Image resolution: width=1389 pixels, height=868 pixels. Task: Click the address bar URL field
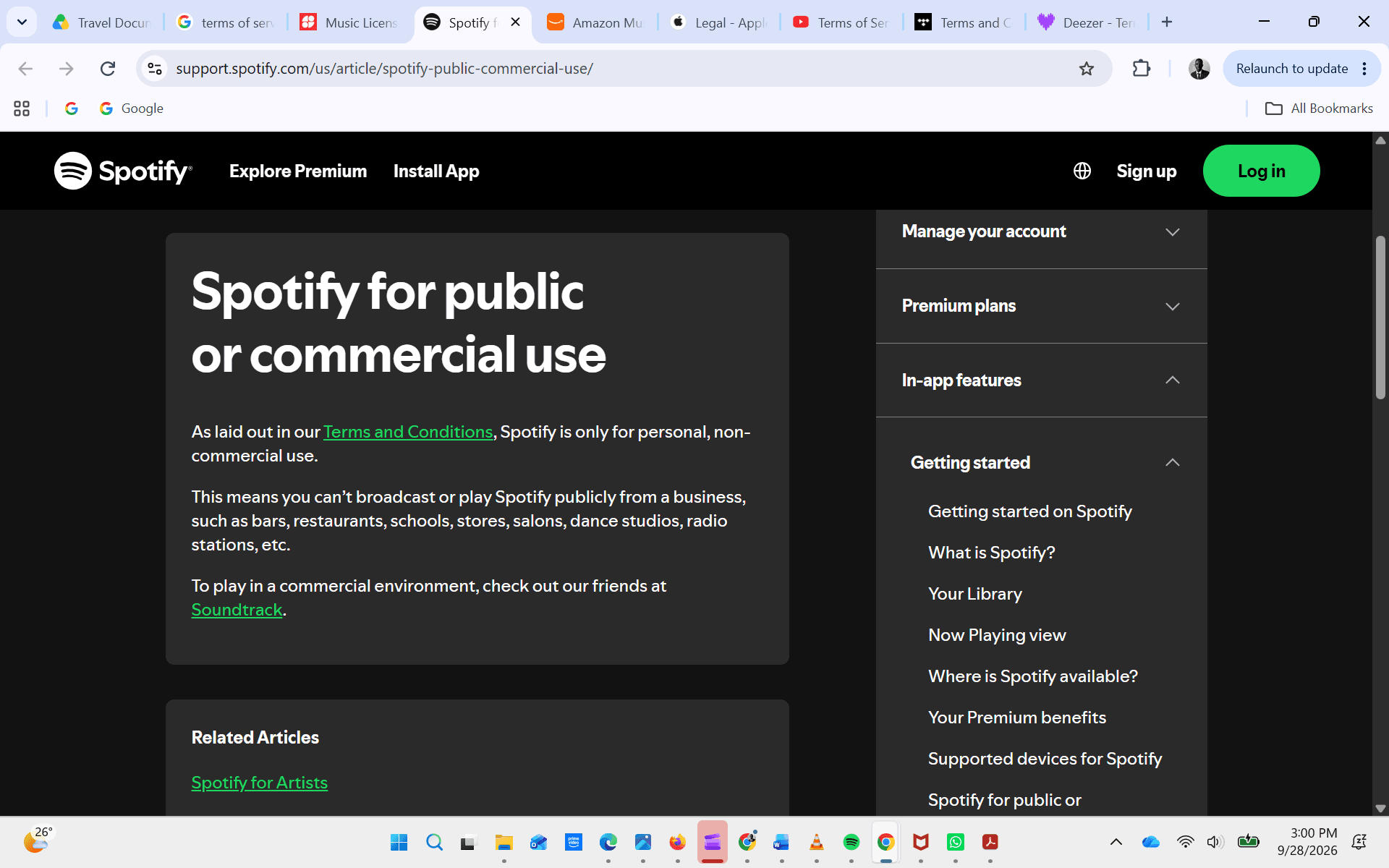622,69
